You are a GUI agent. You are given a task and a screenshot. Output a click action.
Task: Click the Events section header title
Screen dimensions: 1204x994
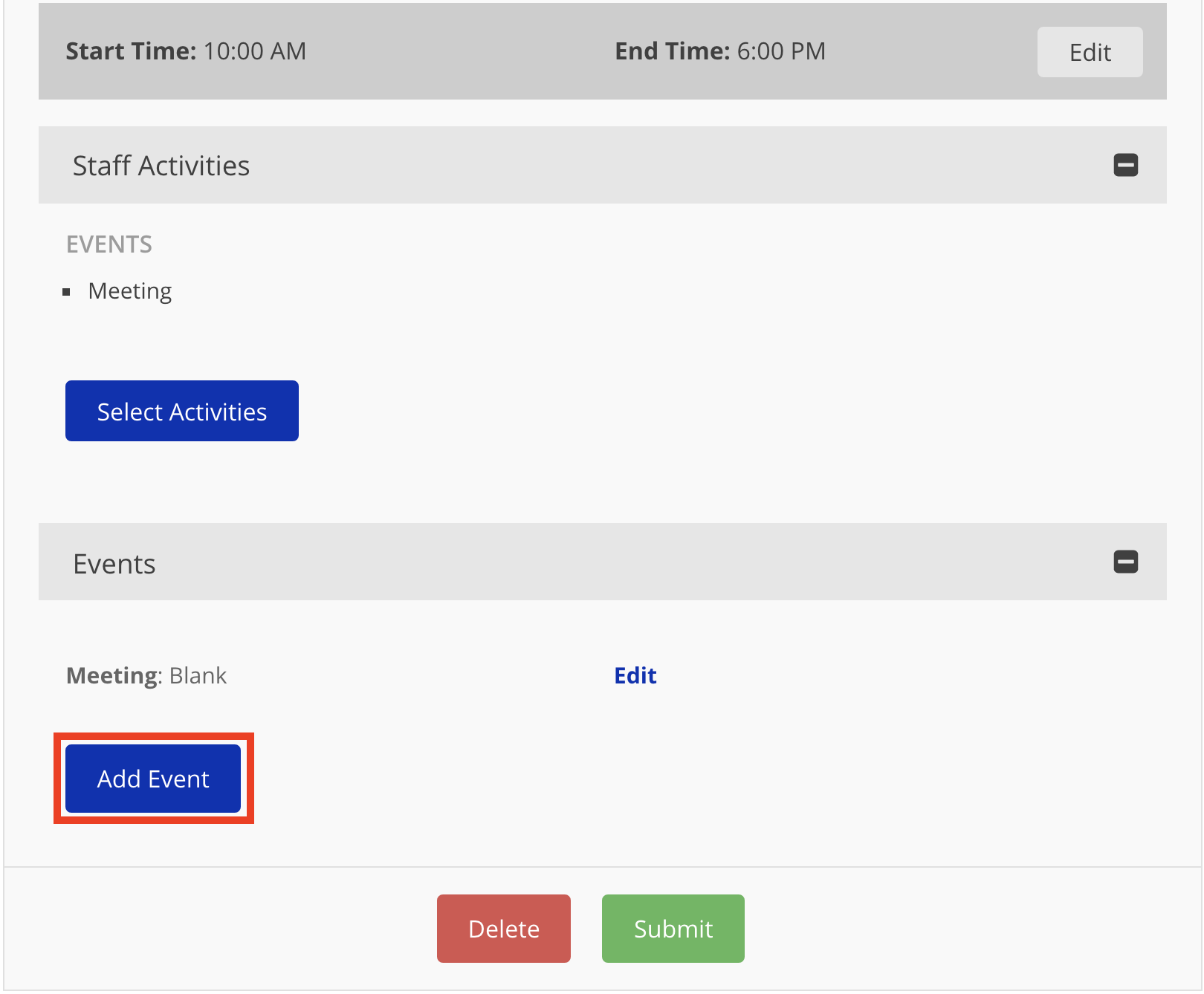coord(114,564)
